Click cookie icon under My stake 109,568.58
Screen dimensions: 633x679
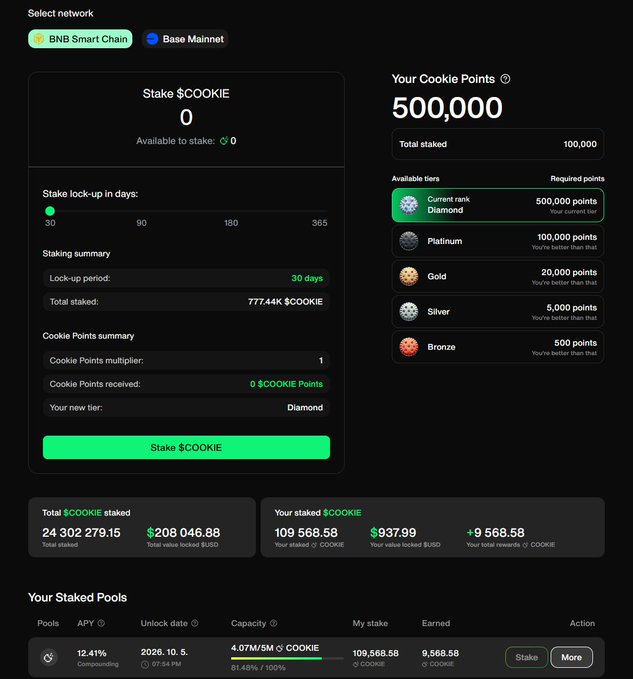pos(355,664)
